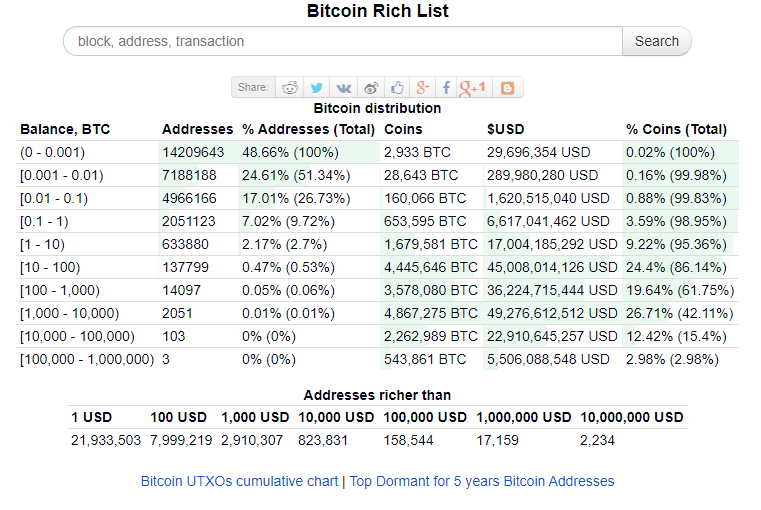Open the Bitcoin UTXOs cumulative chart link
Screen dimensions: 761x510
[239, 481]
